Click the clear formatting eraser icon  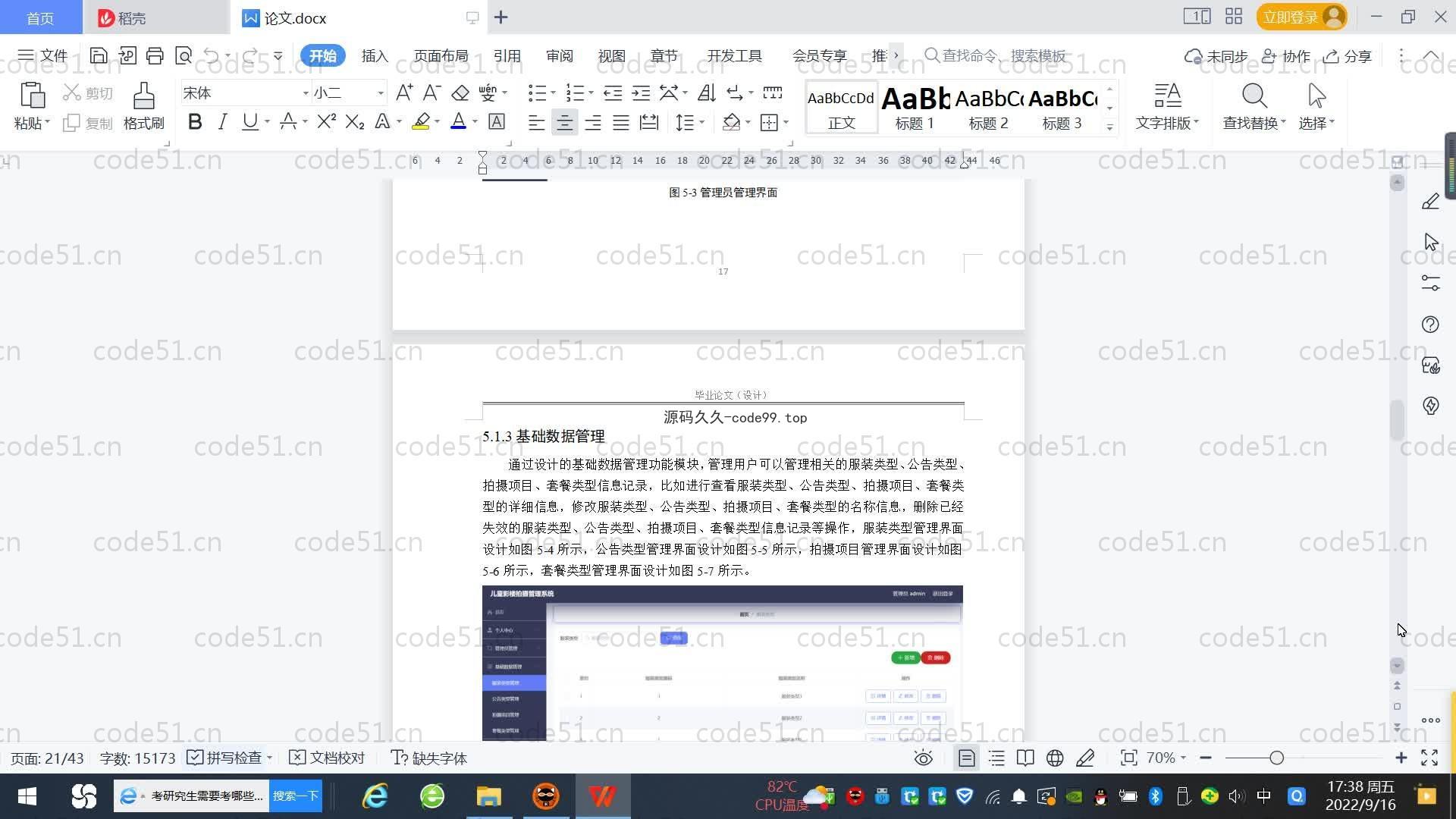pos(460,93)
